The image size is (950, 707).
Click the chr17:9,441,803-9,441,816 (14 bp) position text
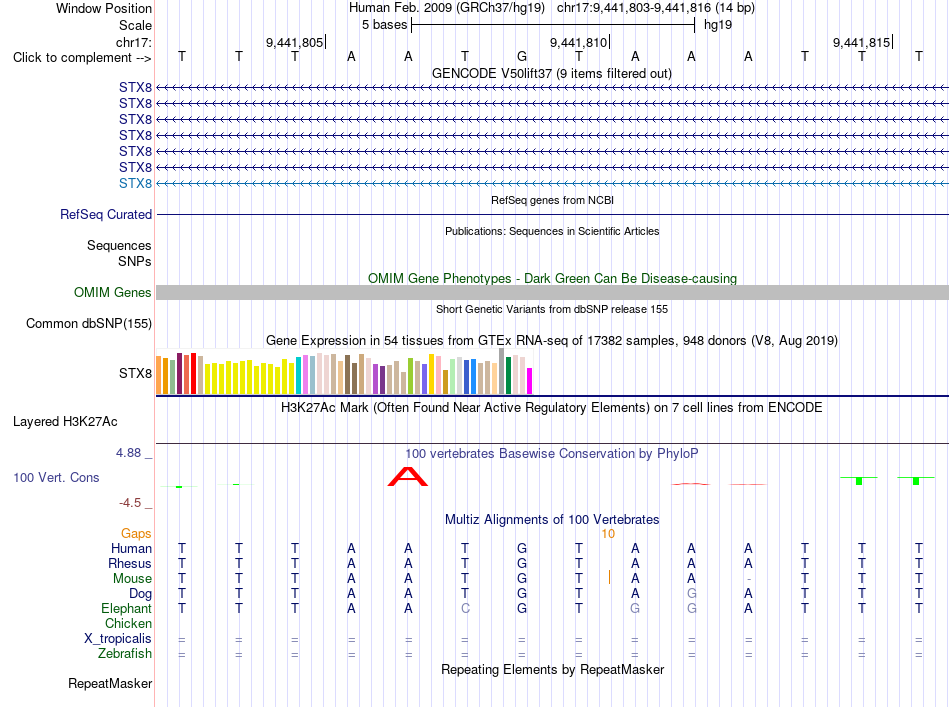(656, 8)
